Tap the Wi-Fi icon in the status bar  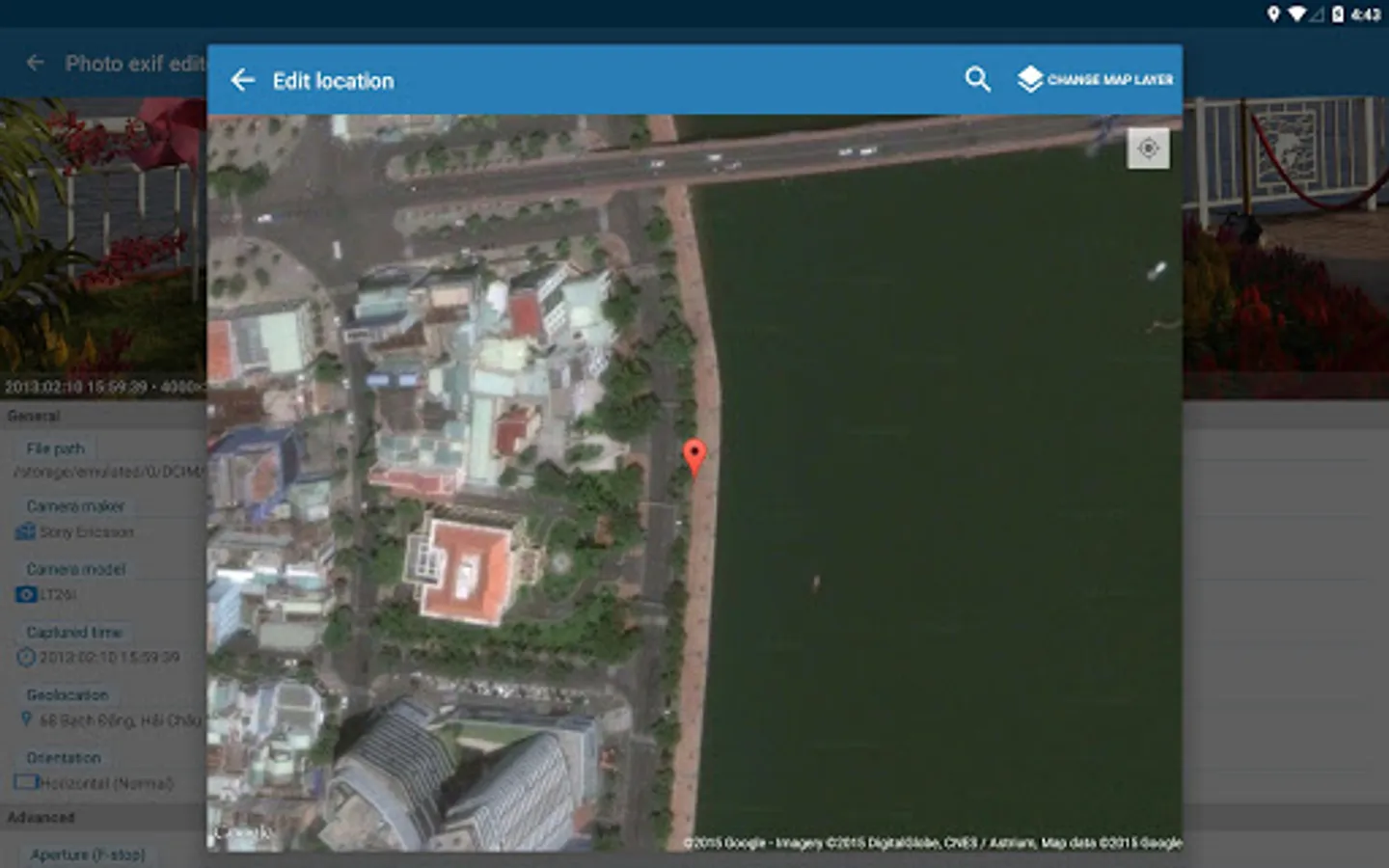pos(1297,14)
